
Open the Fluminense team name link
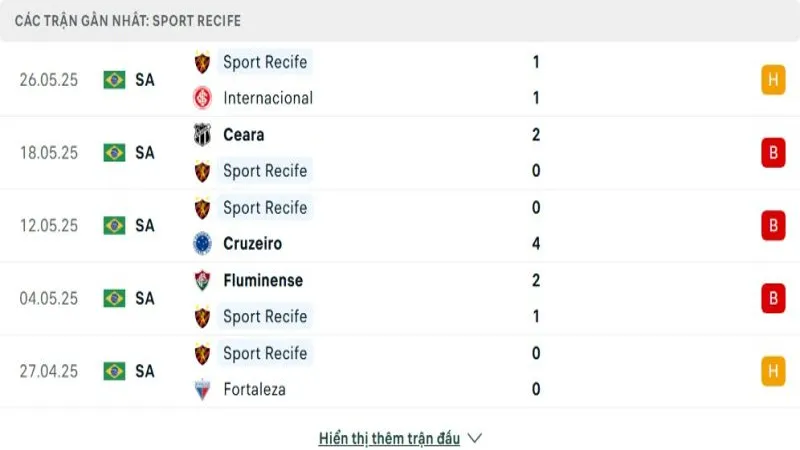click(x=263, y=280)
